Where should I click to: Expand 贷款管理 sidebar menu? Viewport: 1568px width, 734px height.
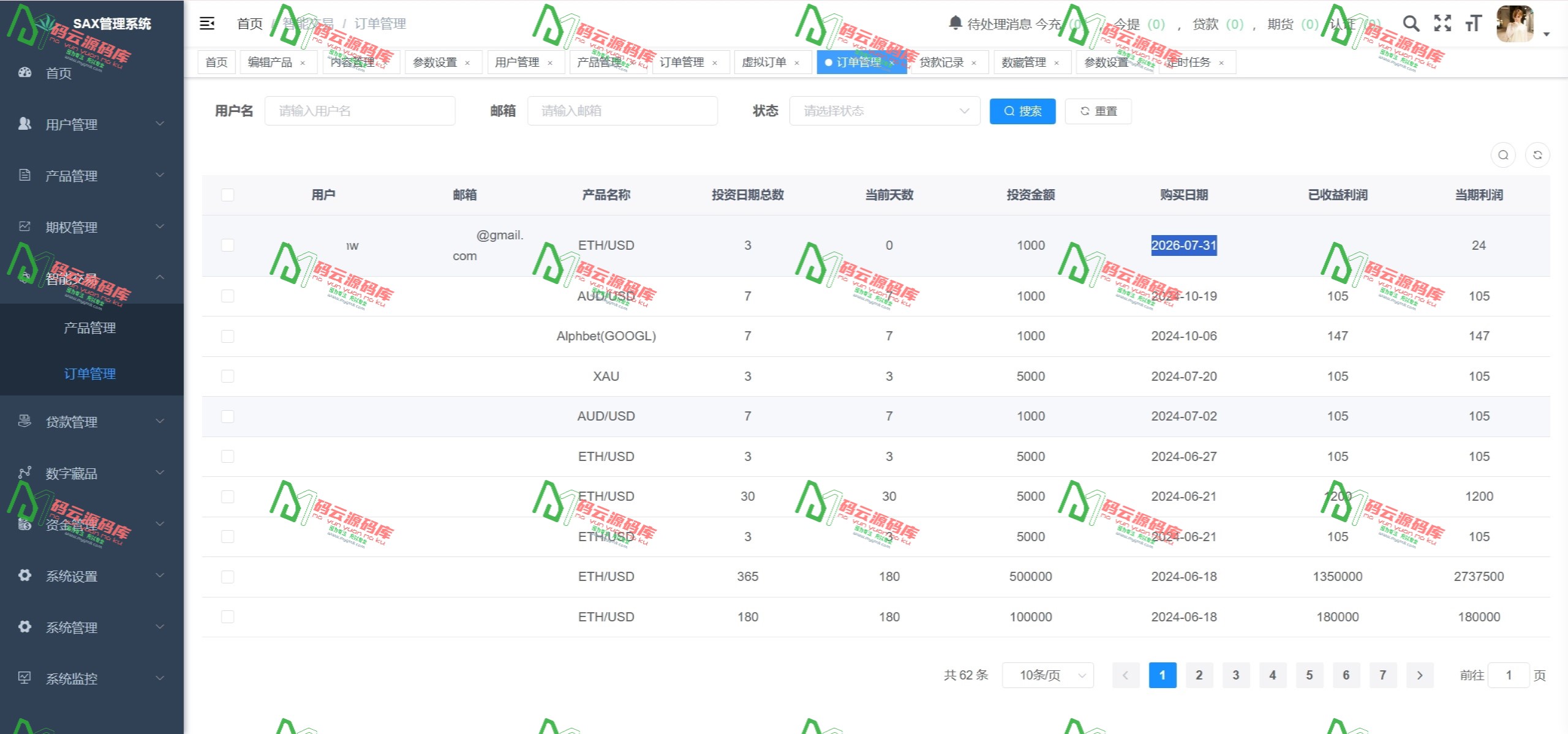92,422
